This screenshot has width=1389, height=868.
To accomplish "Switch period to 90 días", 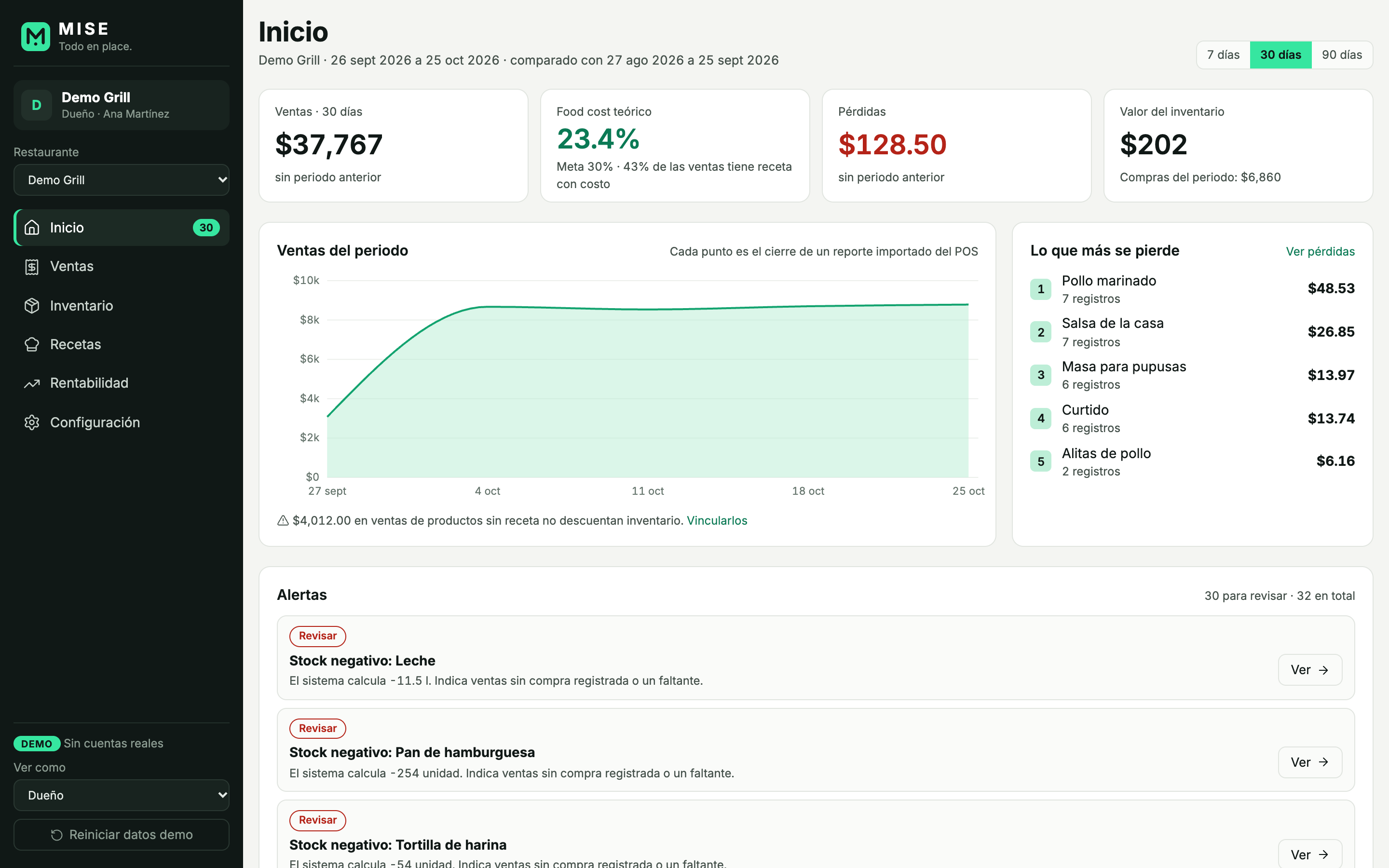I will click(x=1342, y=55).
